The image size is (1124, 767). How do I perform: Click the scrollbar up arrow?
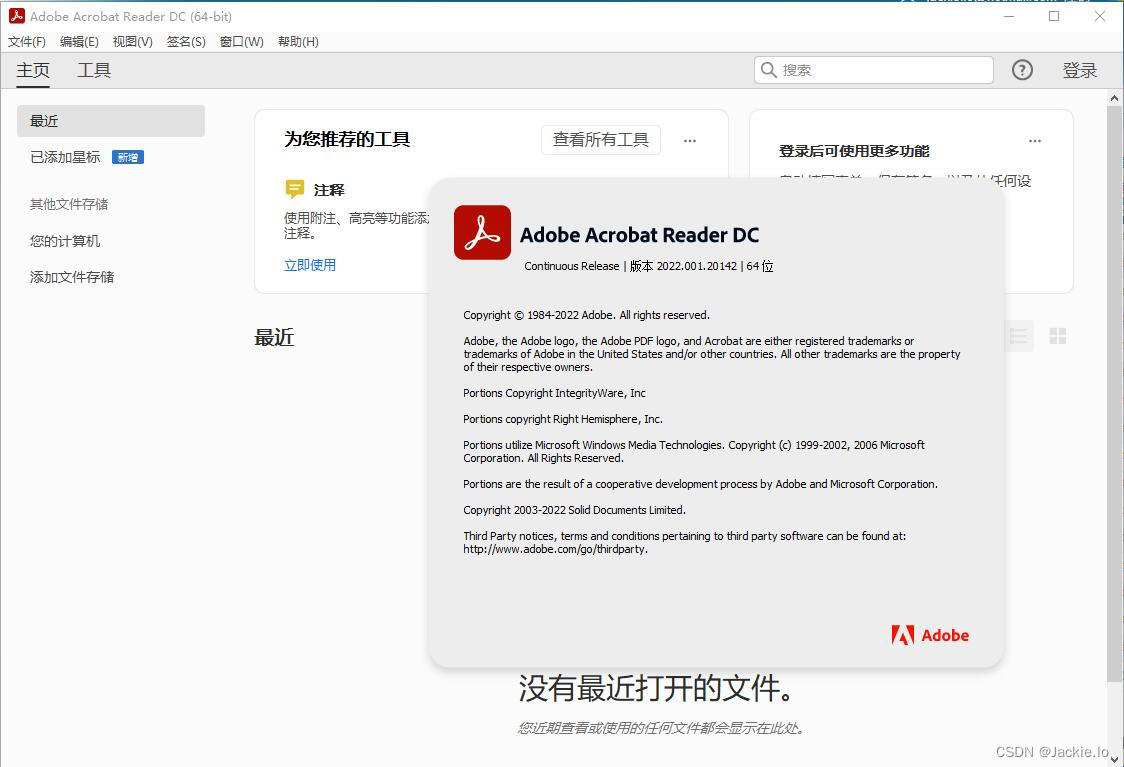pos(1115,97)
